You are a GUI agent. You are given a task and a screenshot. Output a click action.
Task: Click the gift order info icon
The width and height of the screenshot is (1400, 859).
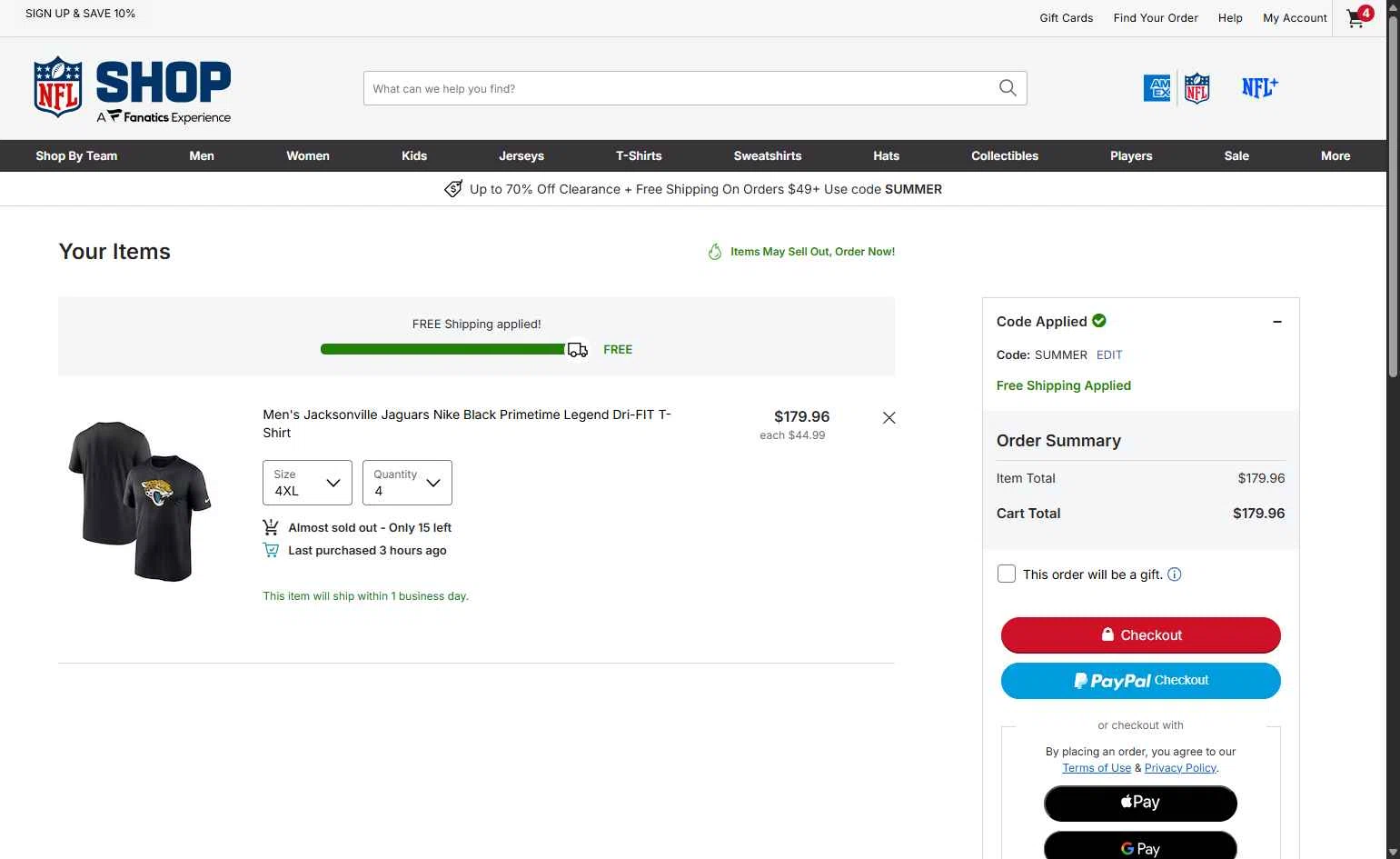[x=1175, y=574]
